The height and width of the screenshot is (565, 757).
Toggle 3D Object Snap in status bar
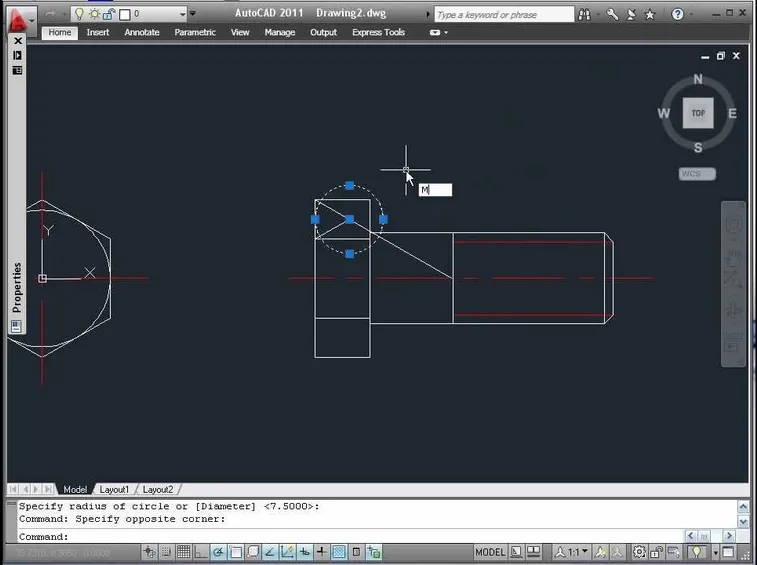coord(253,551)
